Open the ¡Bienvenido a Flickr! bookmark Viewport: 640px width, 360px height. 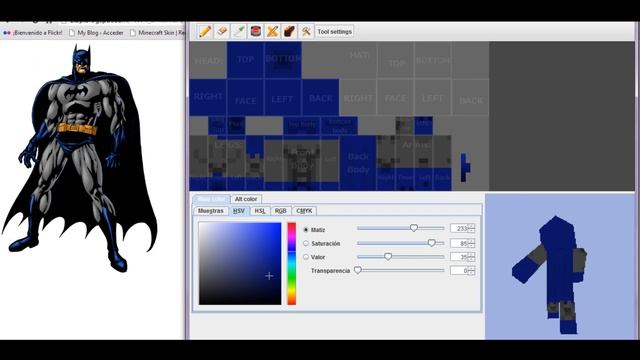point(33,33)
